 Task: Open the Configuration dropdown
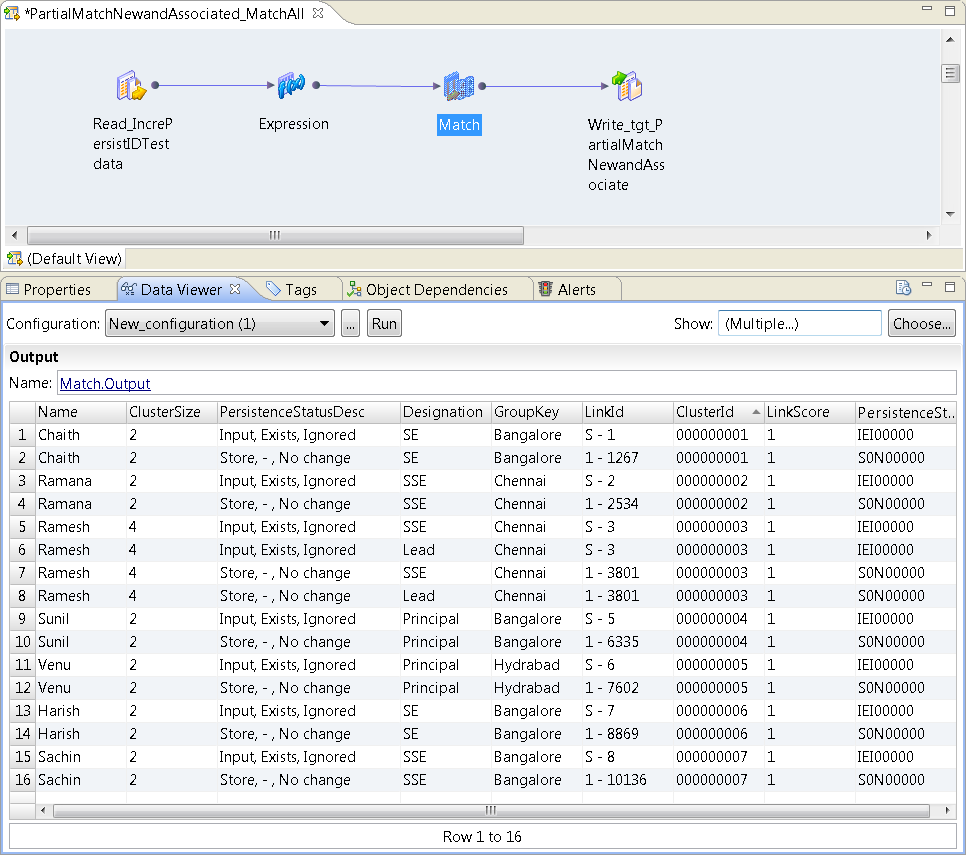pyautogui.click(x=220, y=324)
